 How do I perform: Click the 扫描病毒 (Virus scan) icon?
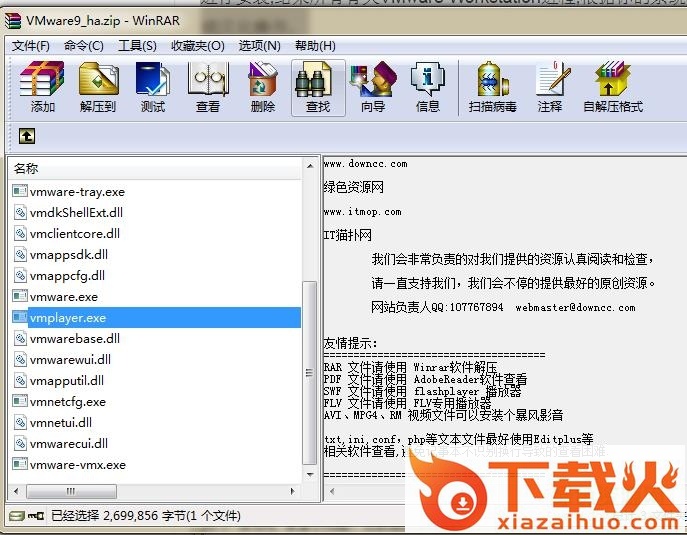492,87
